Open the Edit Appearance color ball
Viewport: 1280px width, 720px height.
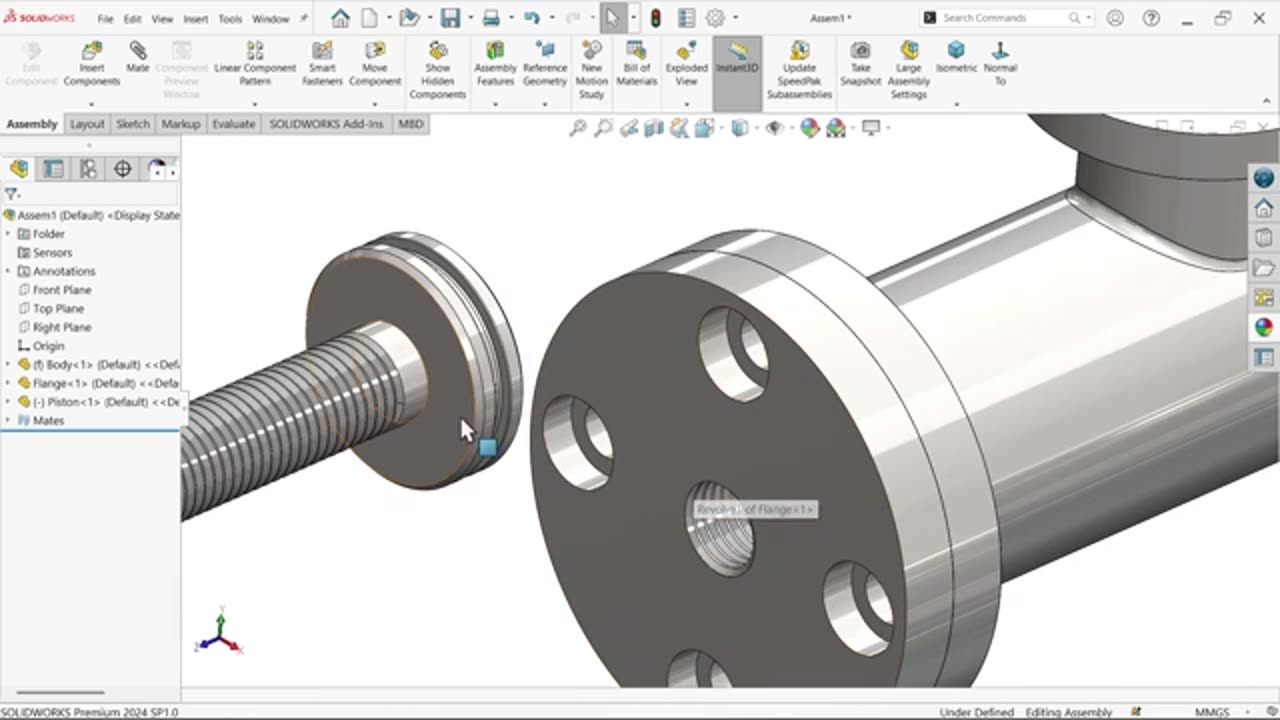tap(810, 128)
